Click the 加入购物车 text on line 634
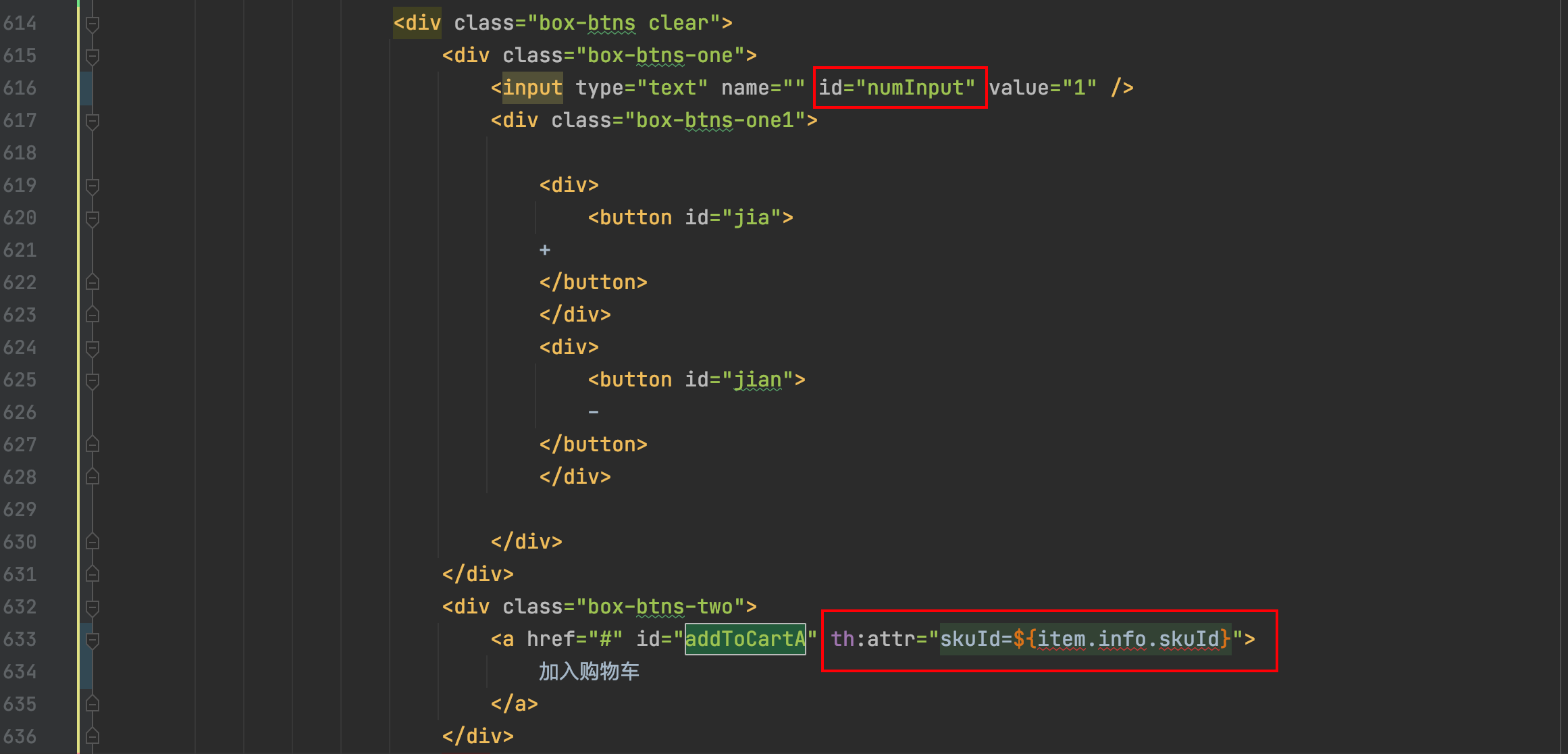The width and height of the screenshot is (1568, 754). click(589, 672)
